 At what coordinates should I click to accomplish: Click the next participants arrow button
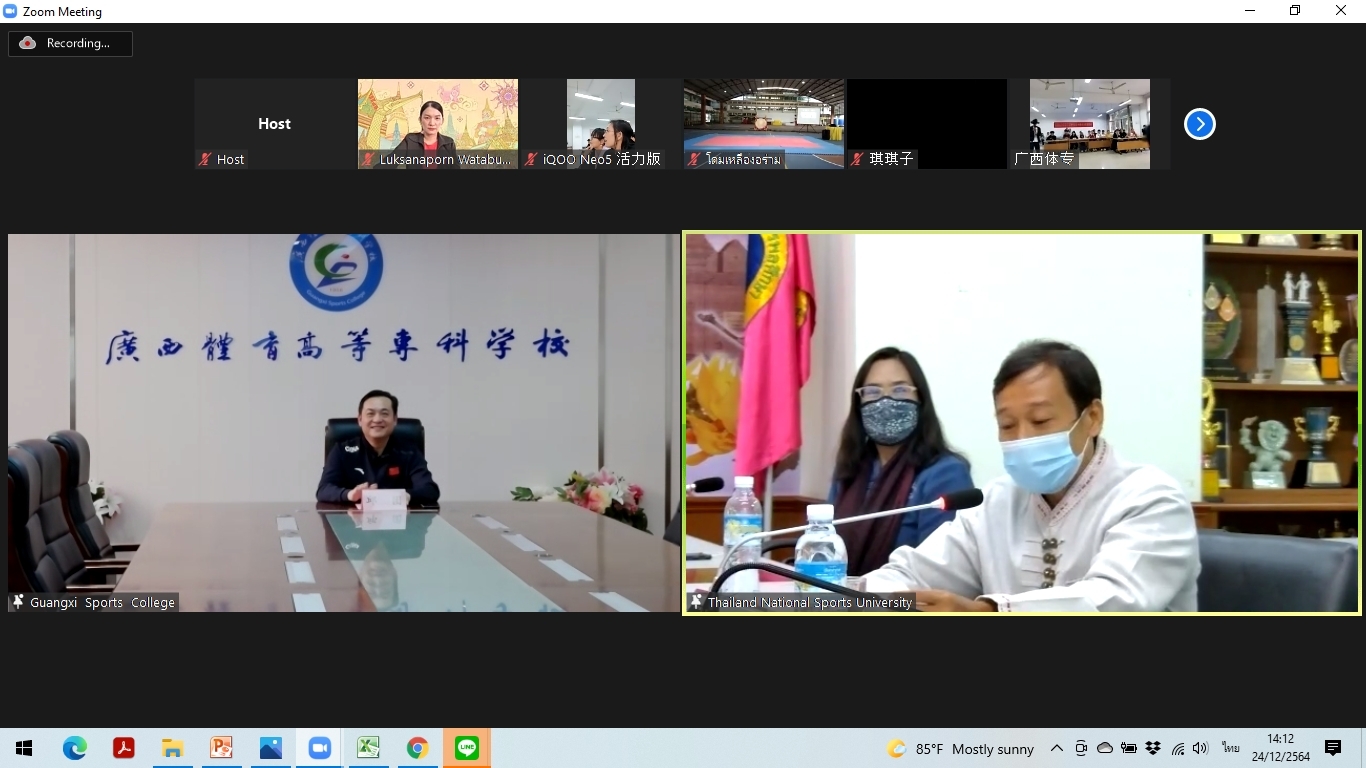1199,124
